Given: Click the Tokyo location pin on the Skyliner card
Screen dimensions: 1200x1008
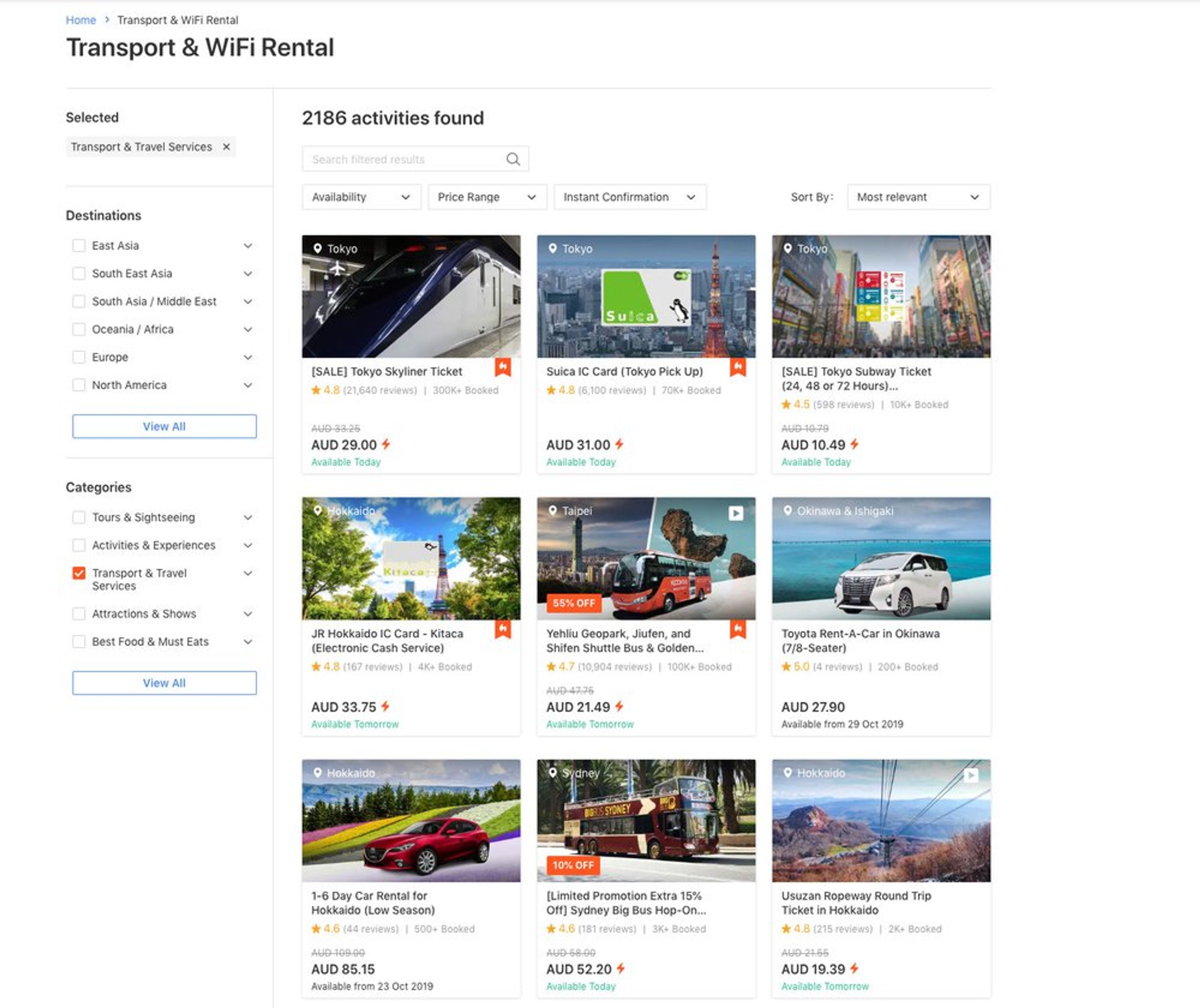Looking at the screenshot, I should 318,249.
